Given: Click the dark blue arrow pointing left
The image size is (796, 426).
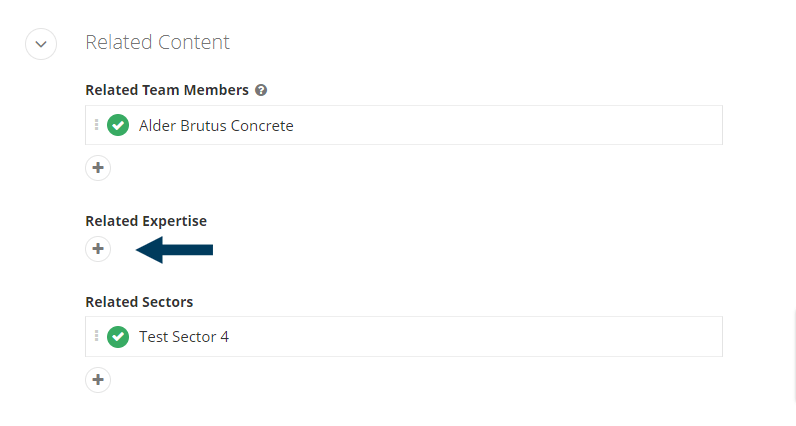Looking at the screenshot, I should (175, 250).
